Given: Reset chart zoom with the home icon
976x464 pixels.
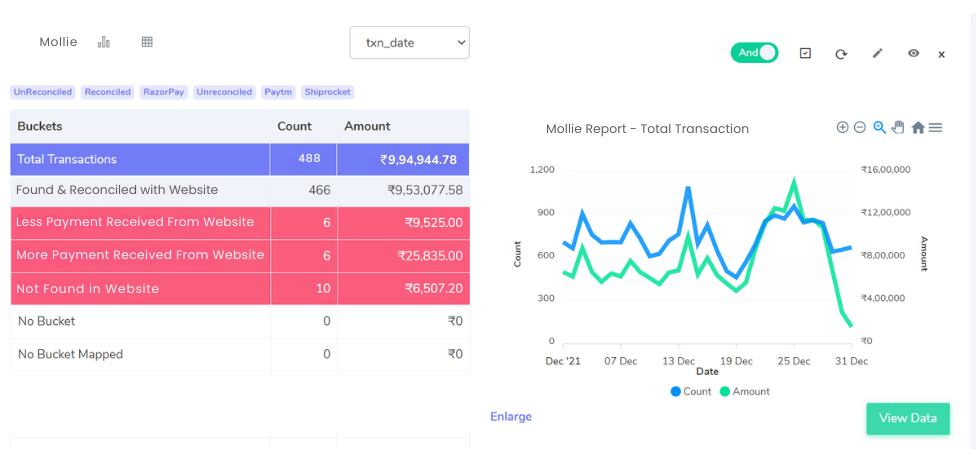Looking at the screenshot, I should (917, 128).
